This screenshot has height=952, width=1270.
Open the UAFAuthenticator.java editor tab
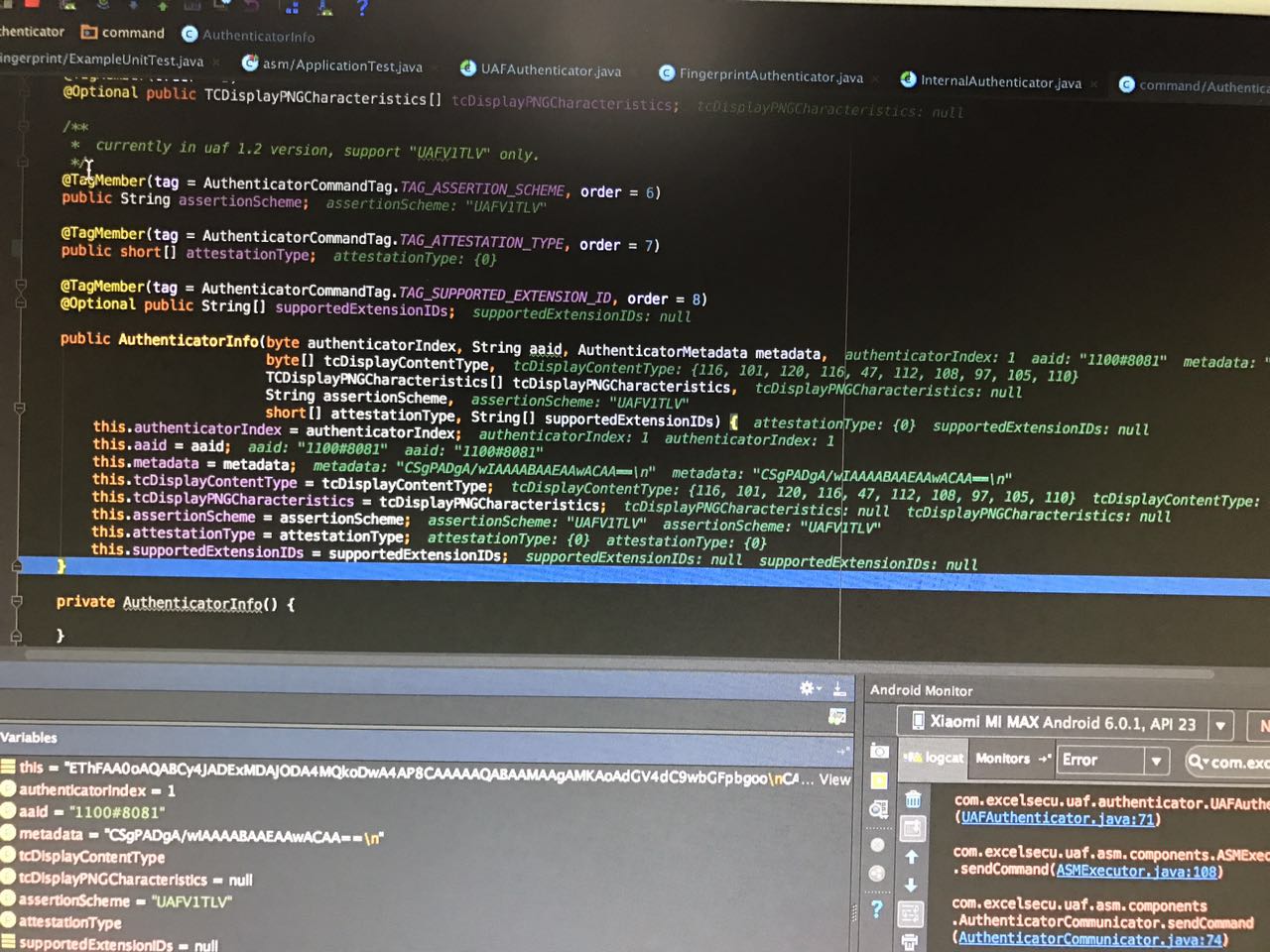542,69
